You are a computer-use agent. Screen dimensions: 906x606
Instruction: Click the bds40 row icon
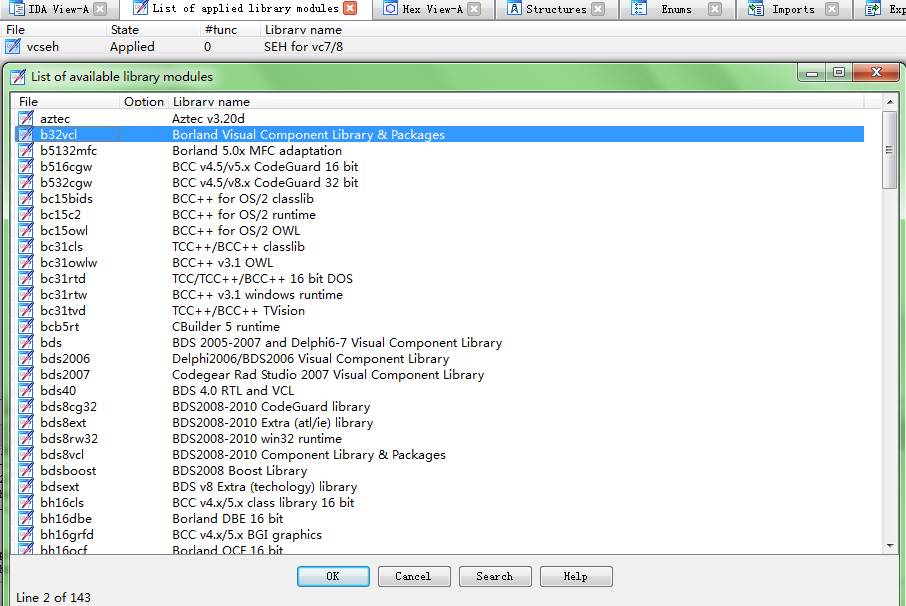click(25, 391)
